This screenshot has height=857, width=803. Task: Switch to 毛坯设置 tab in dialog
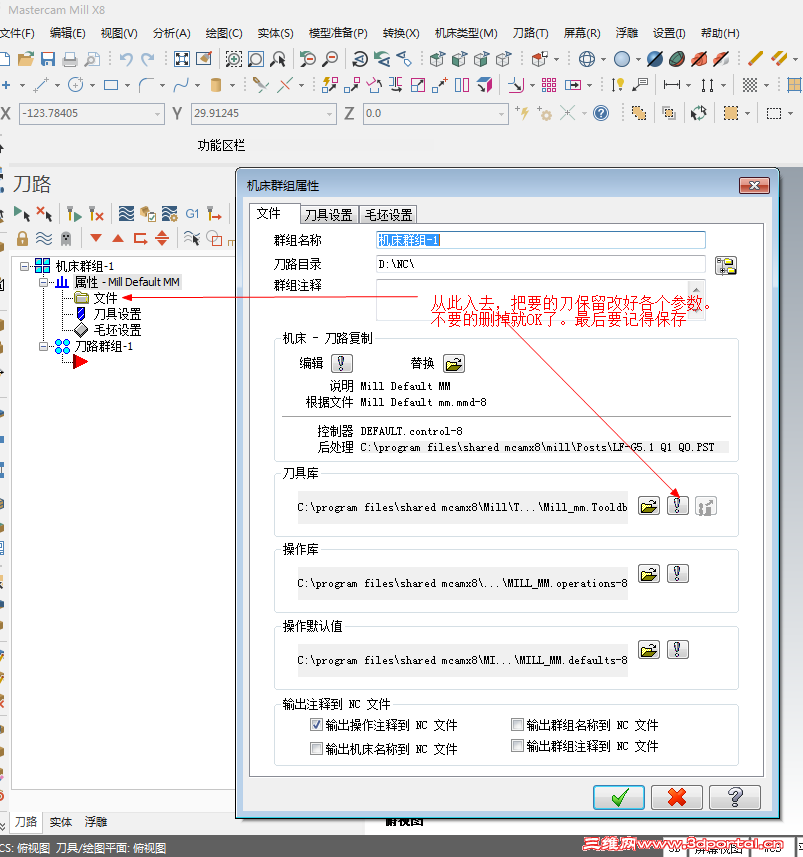[388, 215]
